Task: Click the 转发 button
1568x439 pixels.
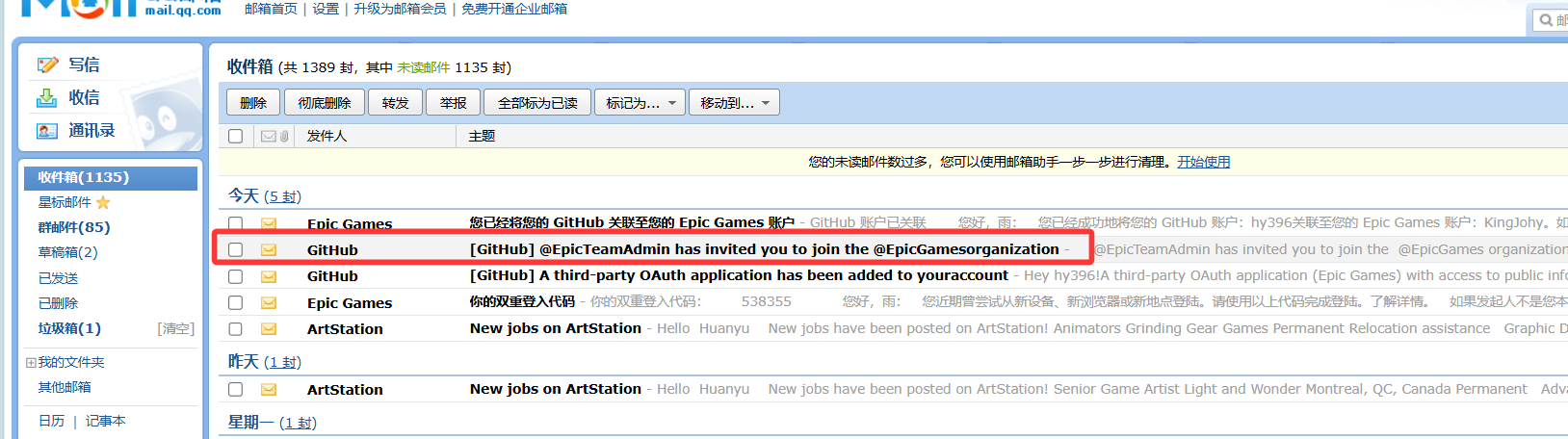Action: (x=395, y=102)
